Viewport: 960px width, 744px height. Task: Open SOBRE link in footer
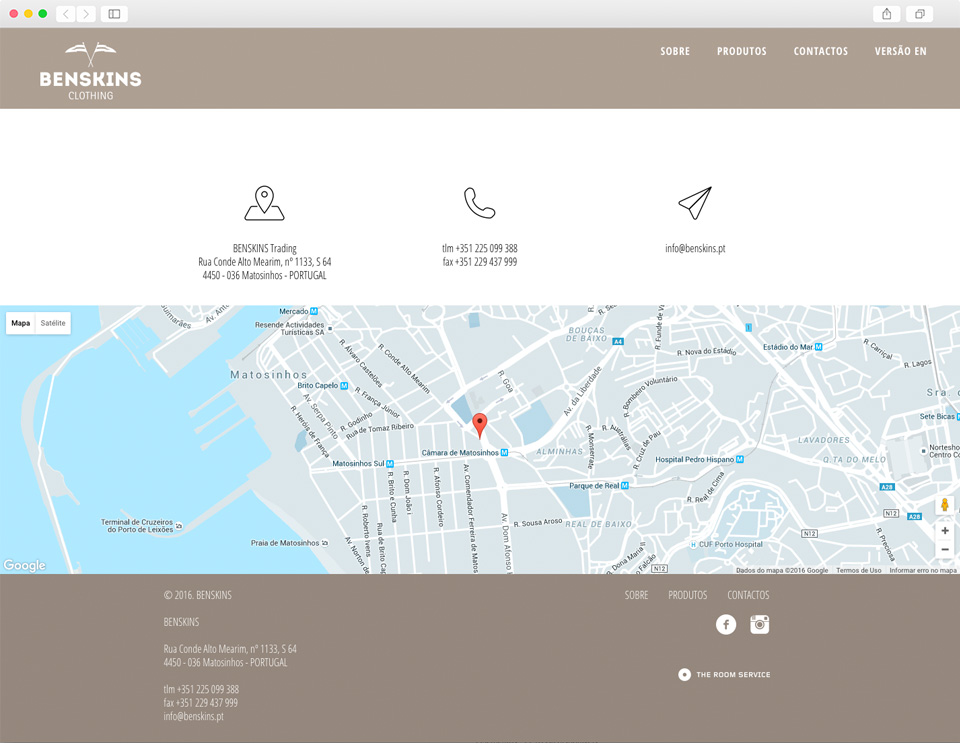(636, 595)
